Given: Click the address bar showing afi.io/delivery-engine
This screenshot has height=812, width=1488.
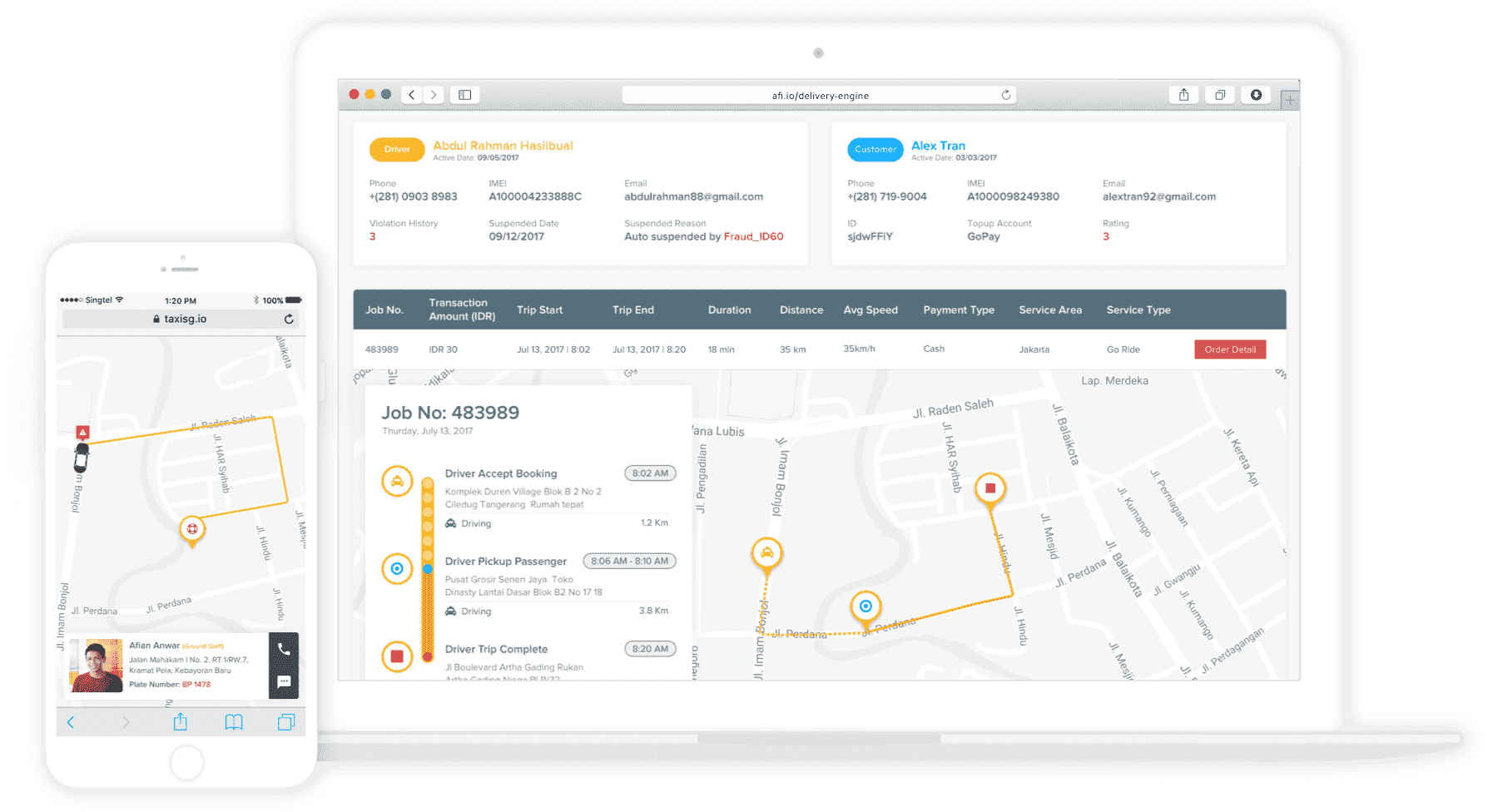Looking at the screenshot, I should (x=819, y=94).
